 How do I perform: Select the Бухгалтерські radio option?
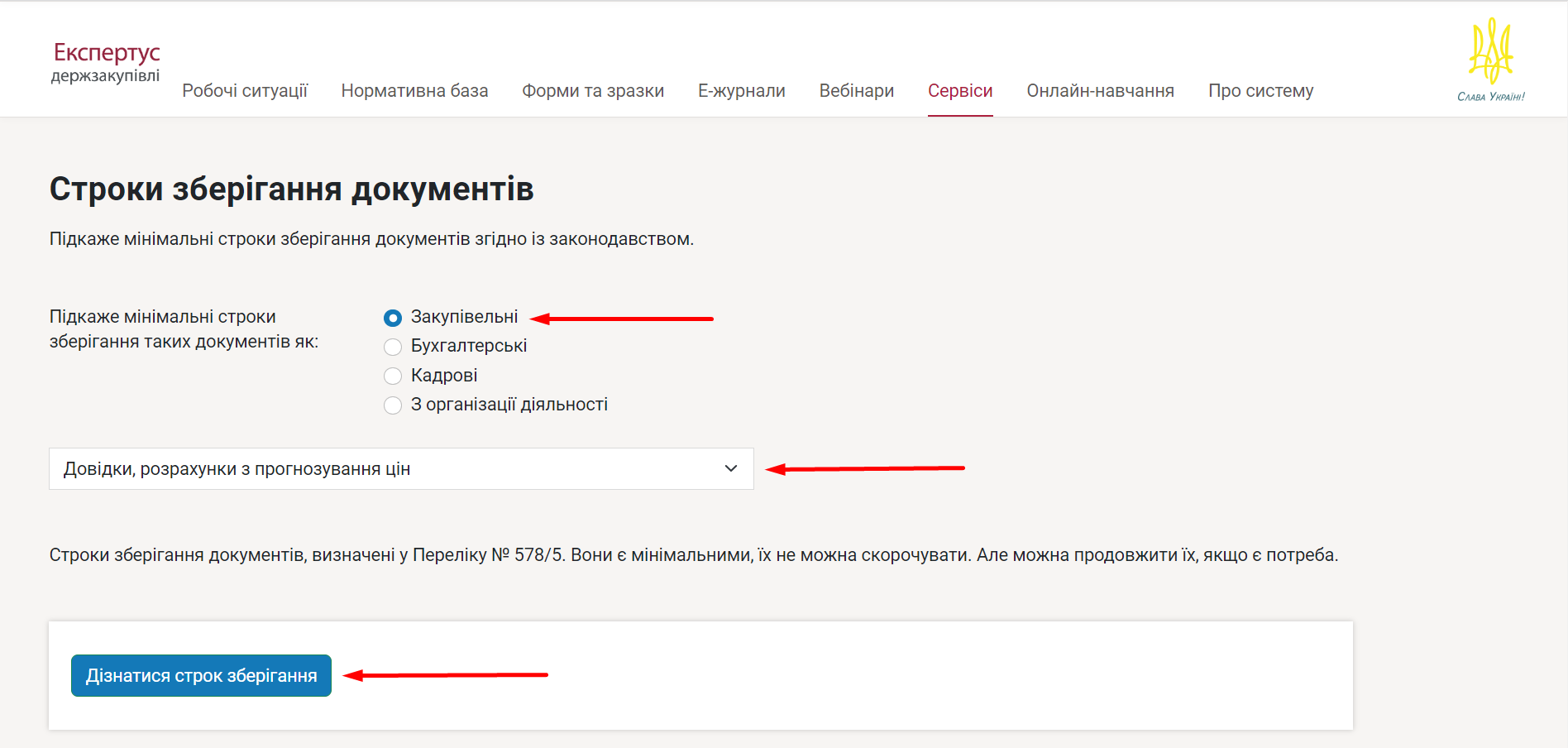tap(393, 347)
